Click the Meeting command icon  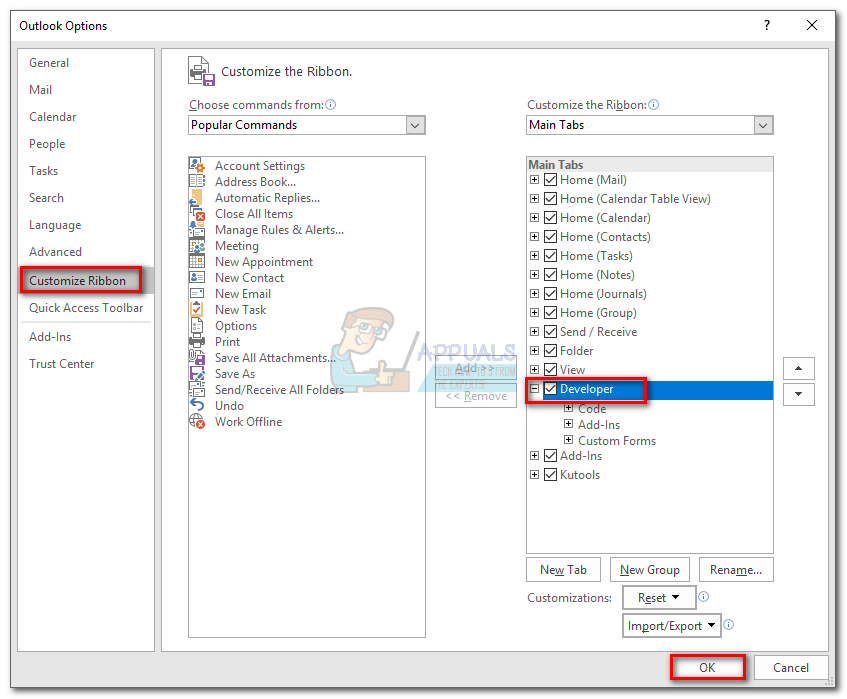(197, 246)
